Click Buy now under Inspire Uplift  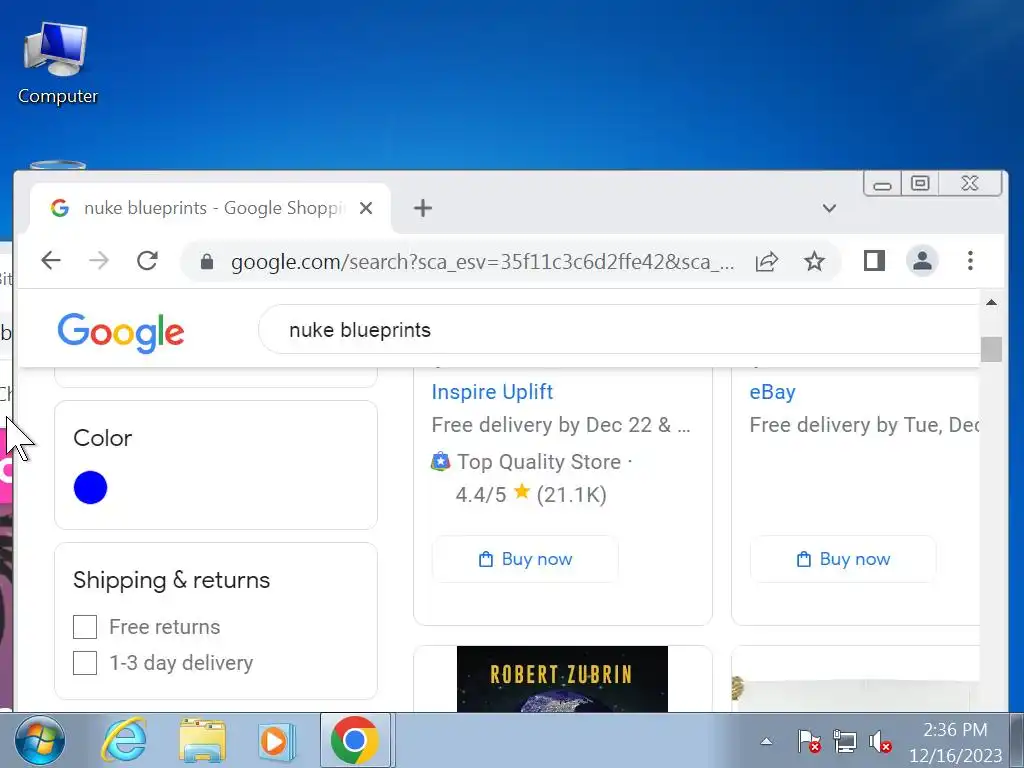525,559
